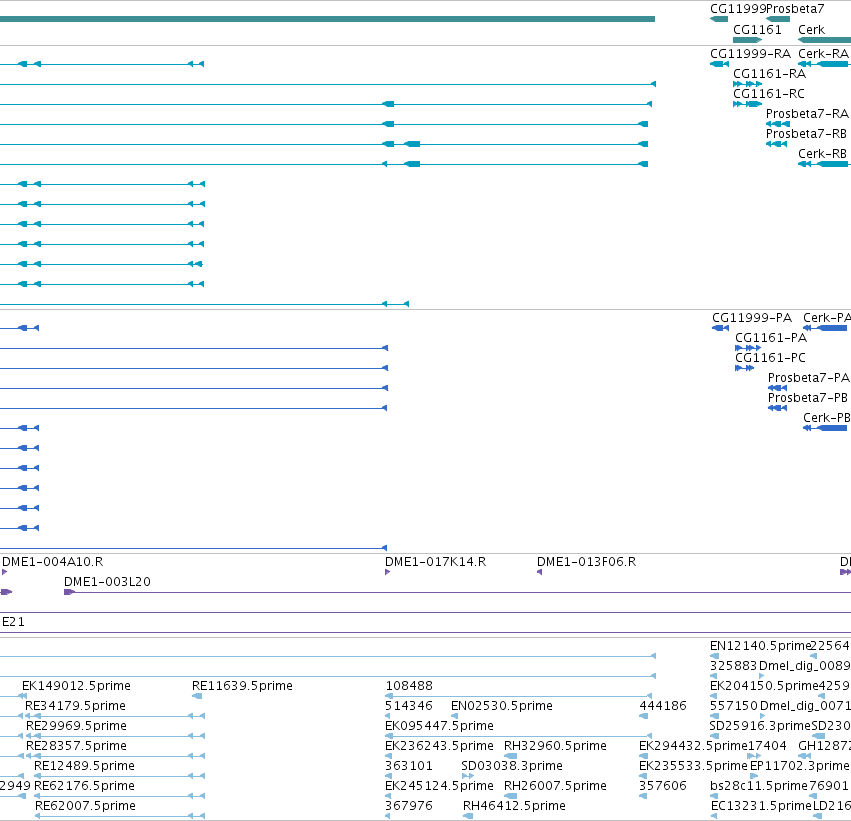Click the EK236243.5prime EST label
Image resolution: width=851 pixels, height=821 pixels.
440,746
